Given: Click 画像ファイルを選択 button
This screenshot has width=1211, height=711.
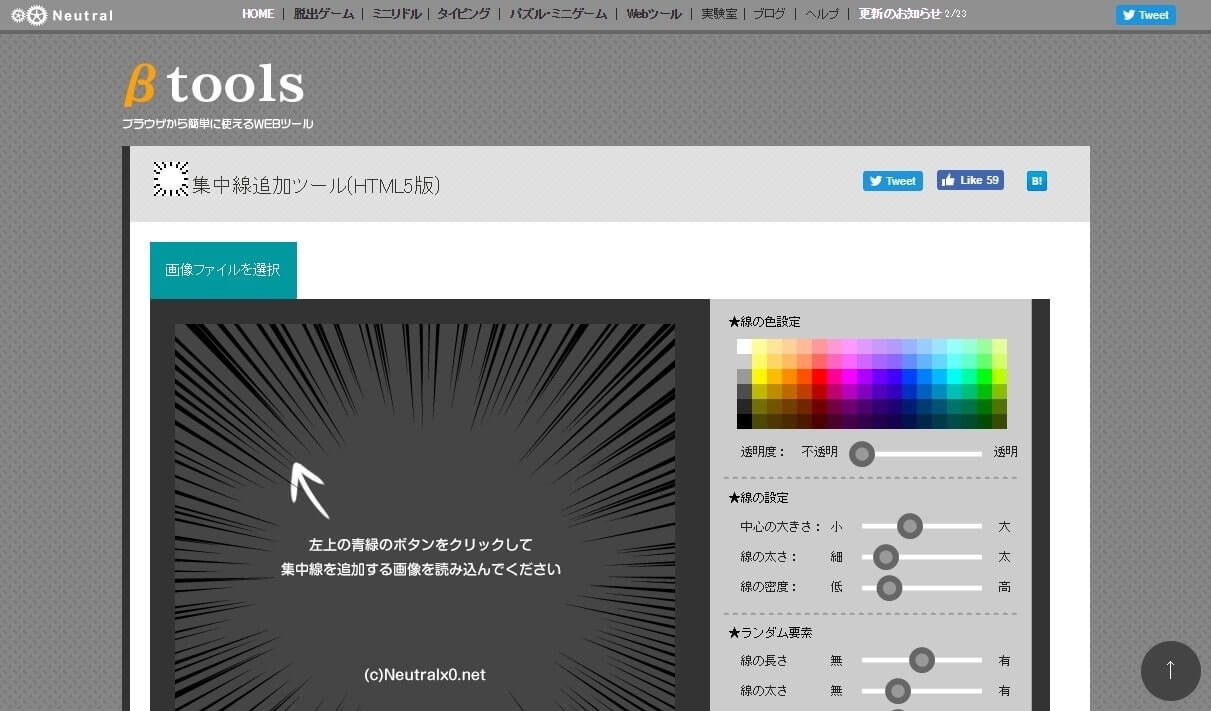Looking at the screenshot, I should (223, 270).
